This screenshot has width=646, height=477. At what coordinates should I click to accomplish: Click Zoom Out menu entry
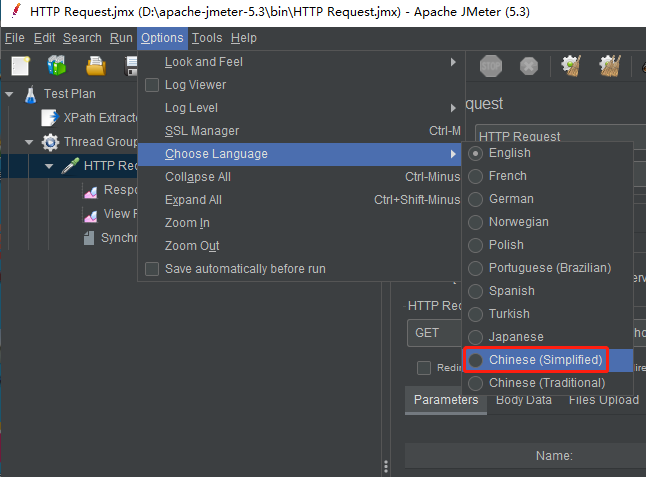(x=300, y=247)
